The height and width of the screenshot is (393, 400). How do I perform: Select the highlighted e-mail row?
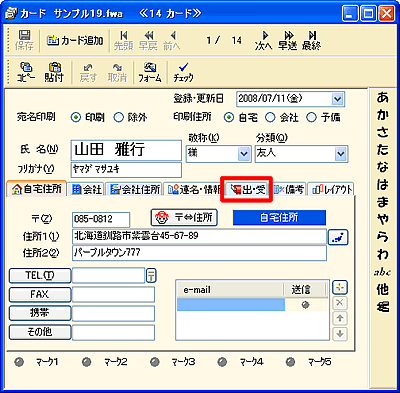pos(231,305)
